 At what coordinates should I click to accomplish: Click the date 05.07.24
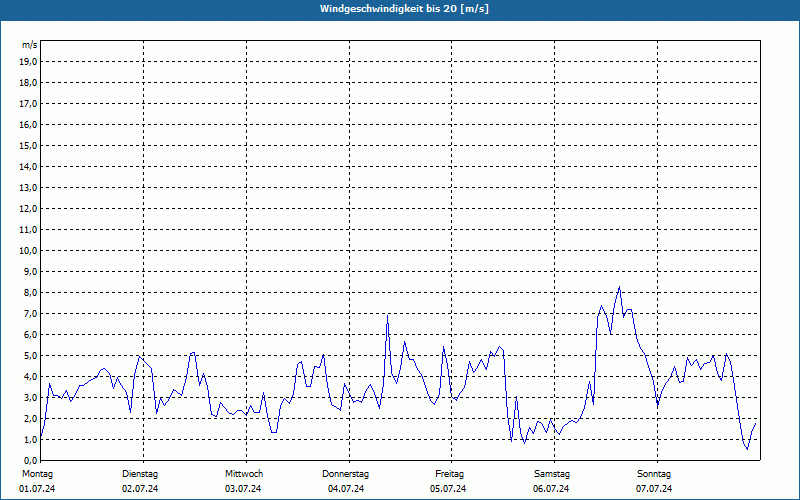click(448, 489)
